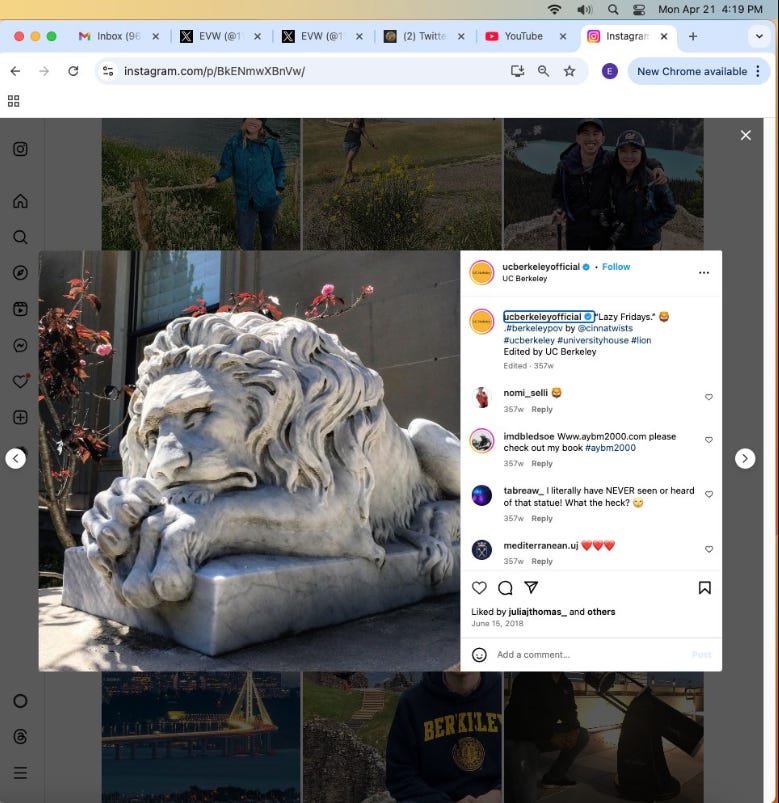Open Instagram logo in left sidebar
779x803 pixels.
[x=20, y=149]
